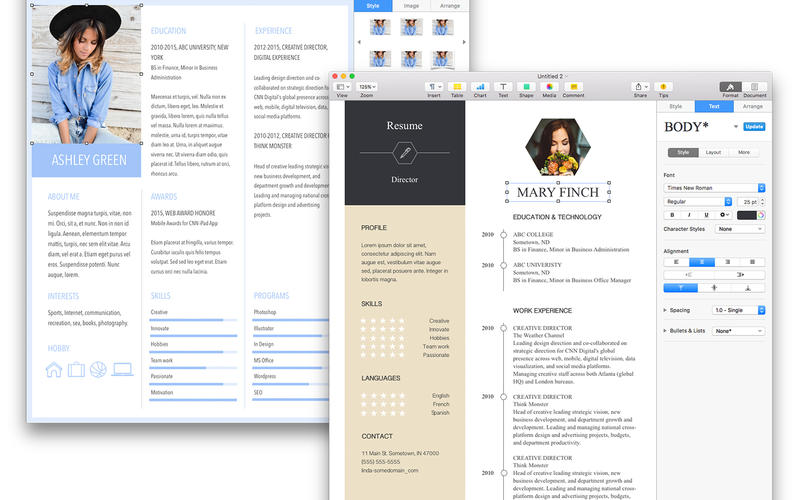
Task: Open the Image tab in back window
Action: (x=411, y=6)
